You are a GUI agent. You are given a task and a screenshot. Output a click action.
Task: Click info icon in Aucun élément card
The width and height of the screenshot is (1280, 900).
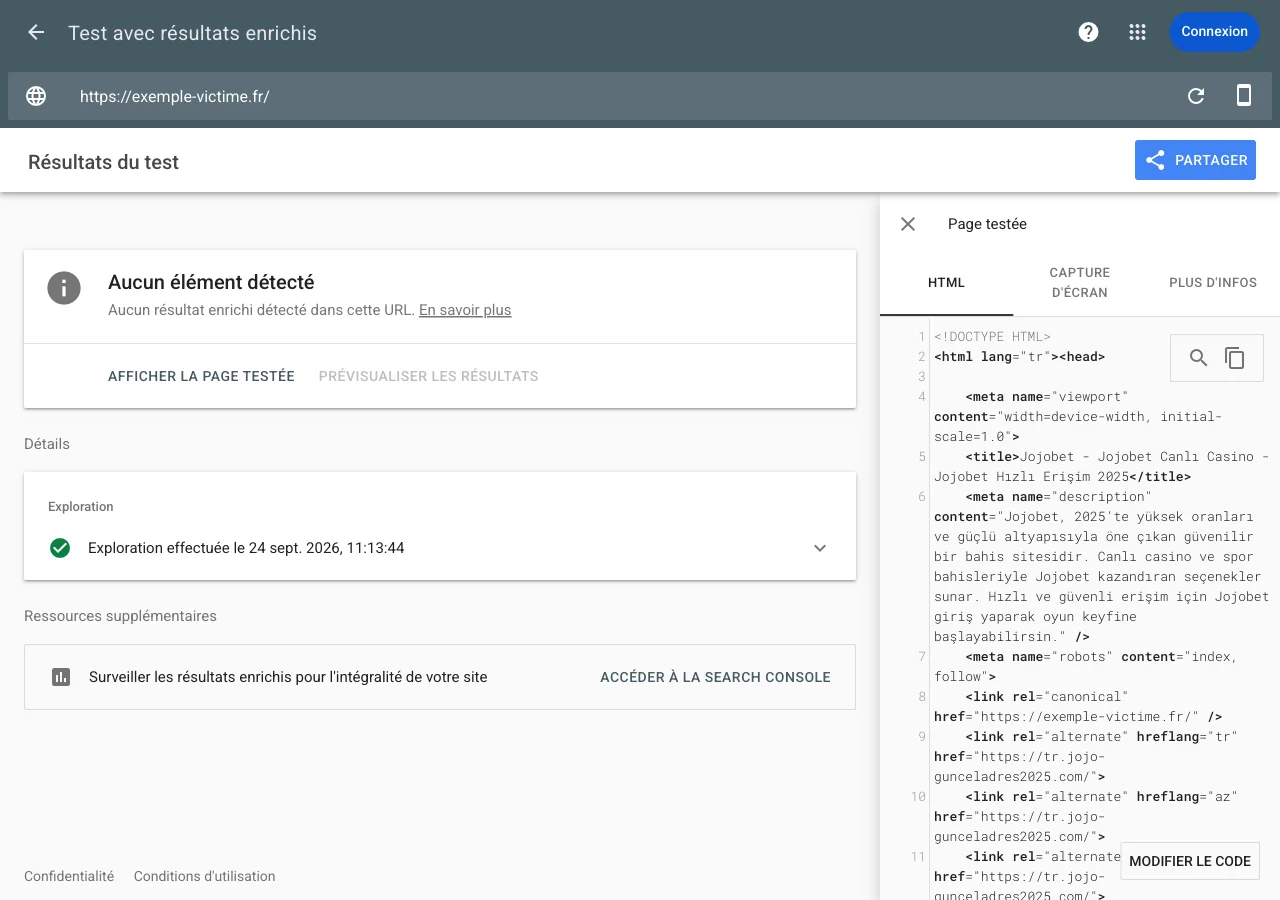pos(64,289)
